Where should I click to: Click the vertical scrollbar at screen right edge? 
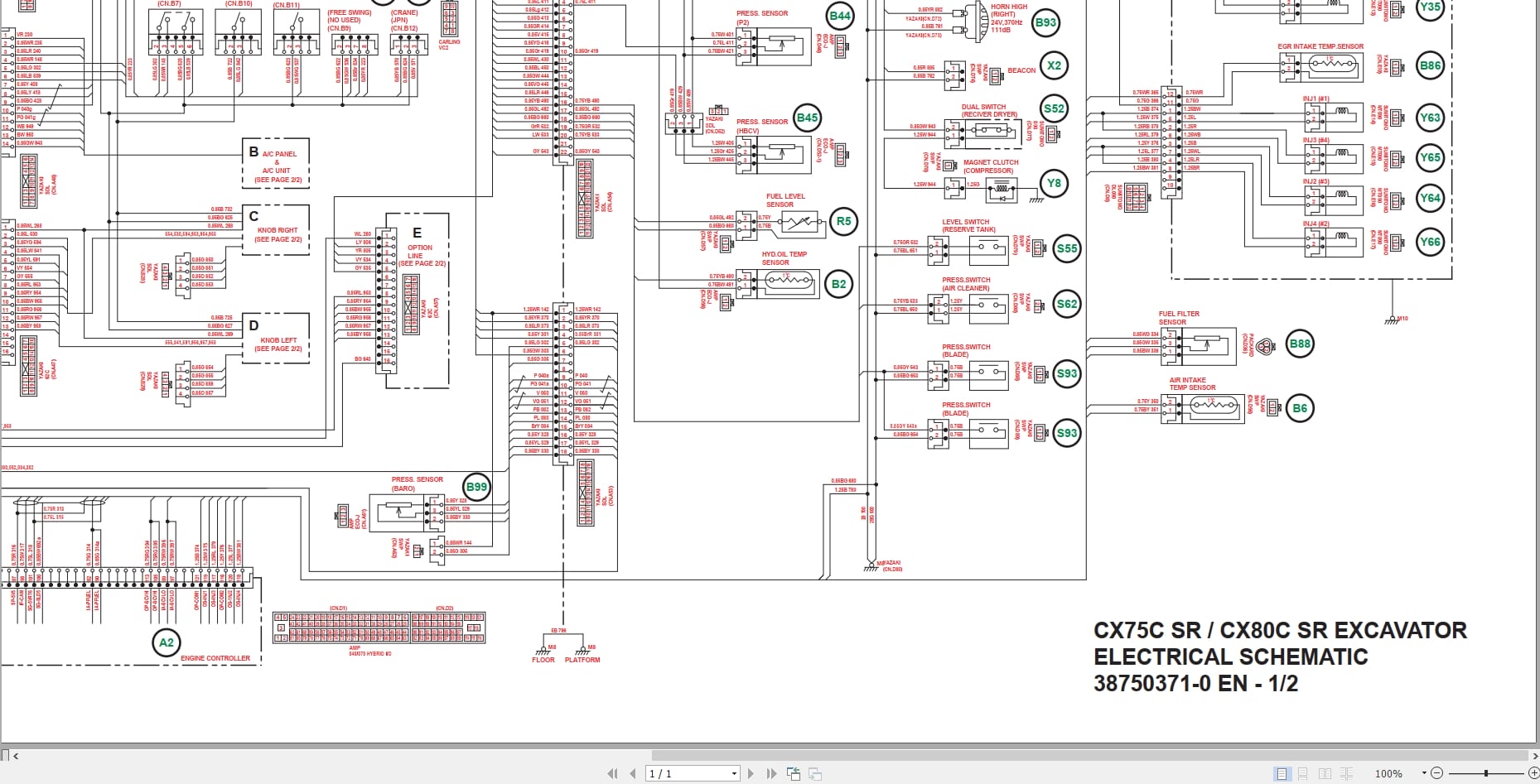pyautogui.click(x=1535, y=373)
